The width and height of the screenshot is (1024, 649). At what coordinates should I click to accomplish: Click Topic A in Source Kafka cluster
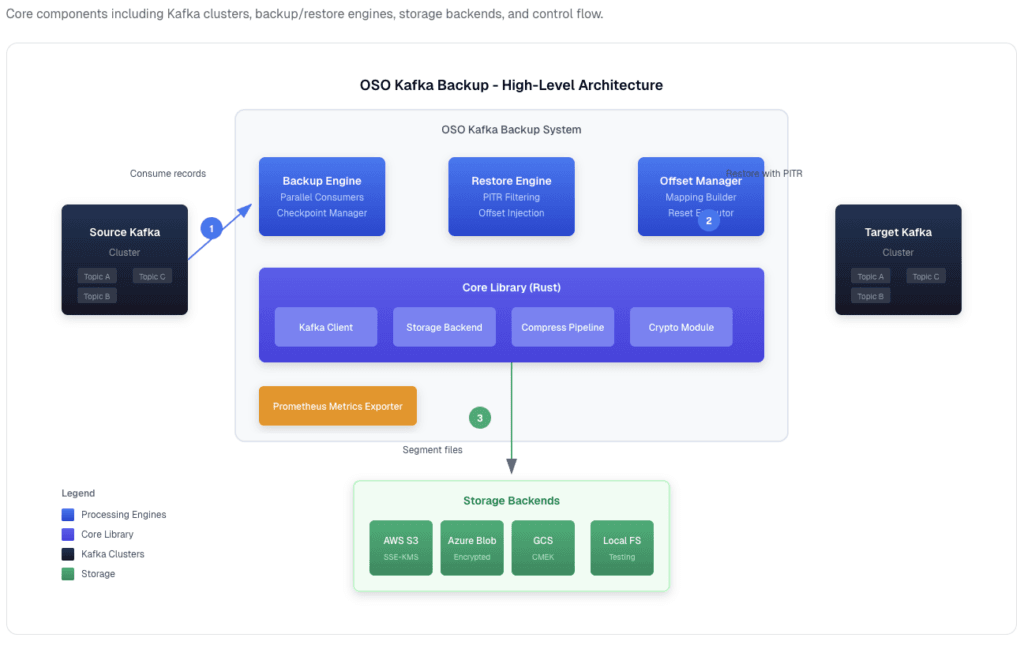(97, 276)
